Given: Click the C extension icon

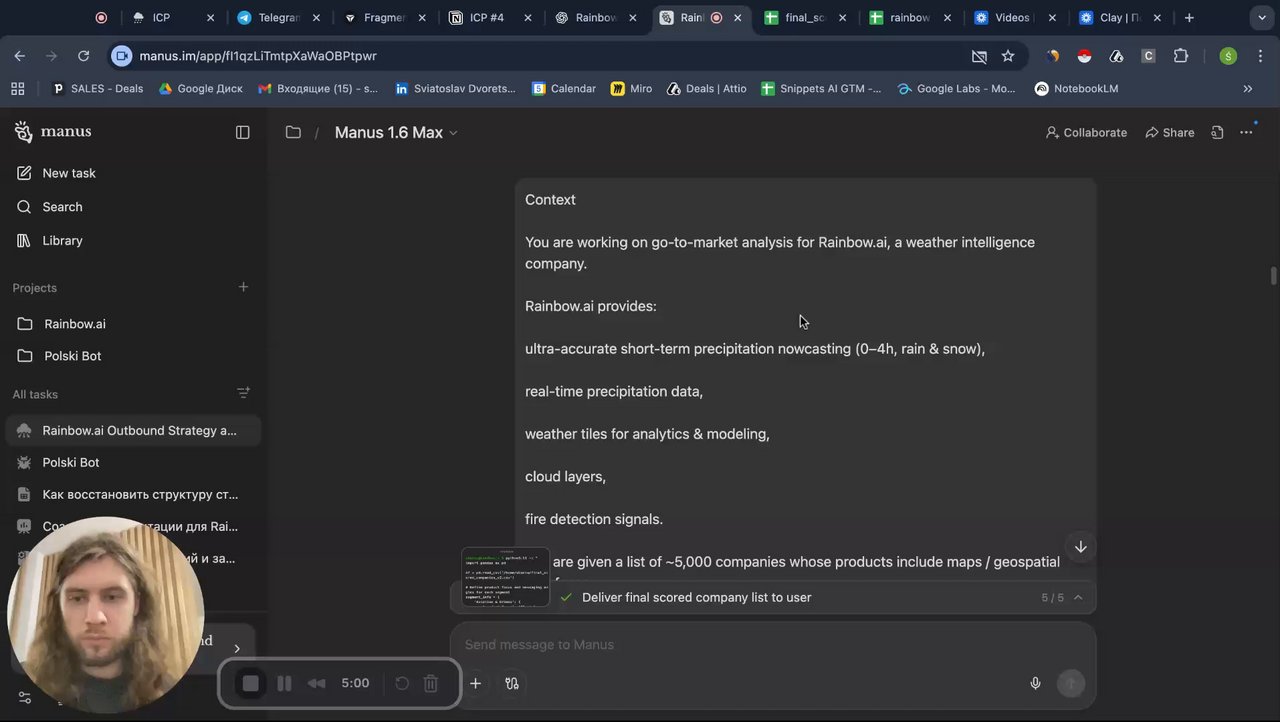Looking at the screenshot, I should [x=1148, y=56].
